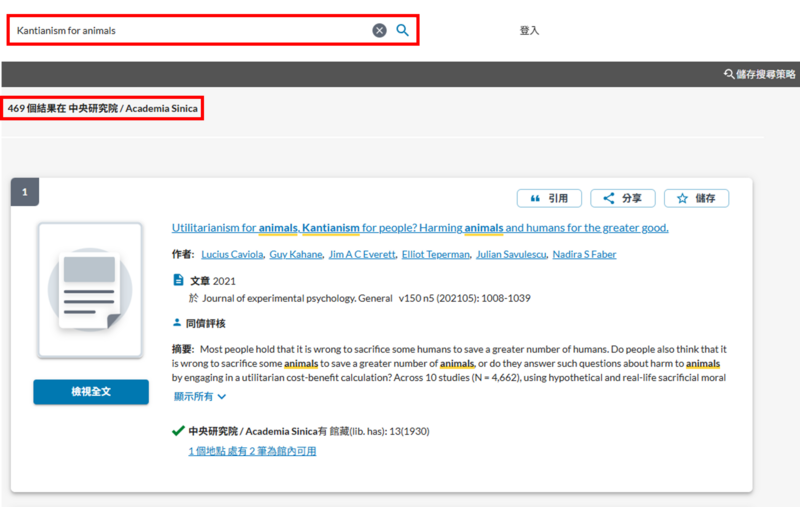Open author Guy Kahane link
This screenshot has width=800, height=507.
(x=296, y=255)
